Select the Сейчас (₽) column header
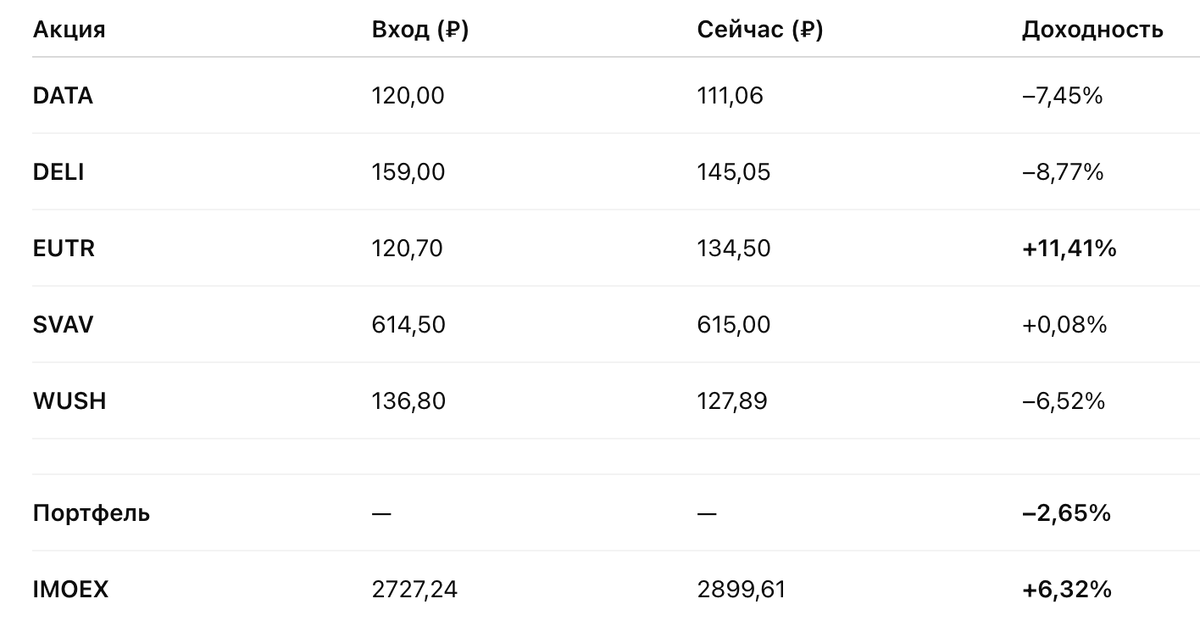 click(760, 30)
